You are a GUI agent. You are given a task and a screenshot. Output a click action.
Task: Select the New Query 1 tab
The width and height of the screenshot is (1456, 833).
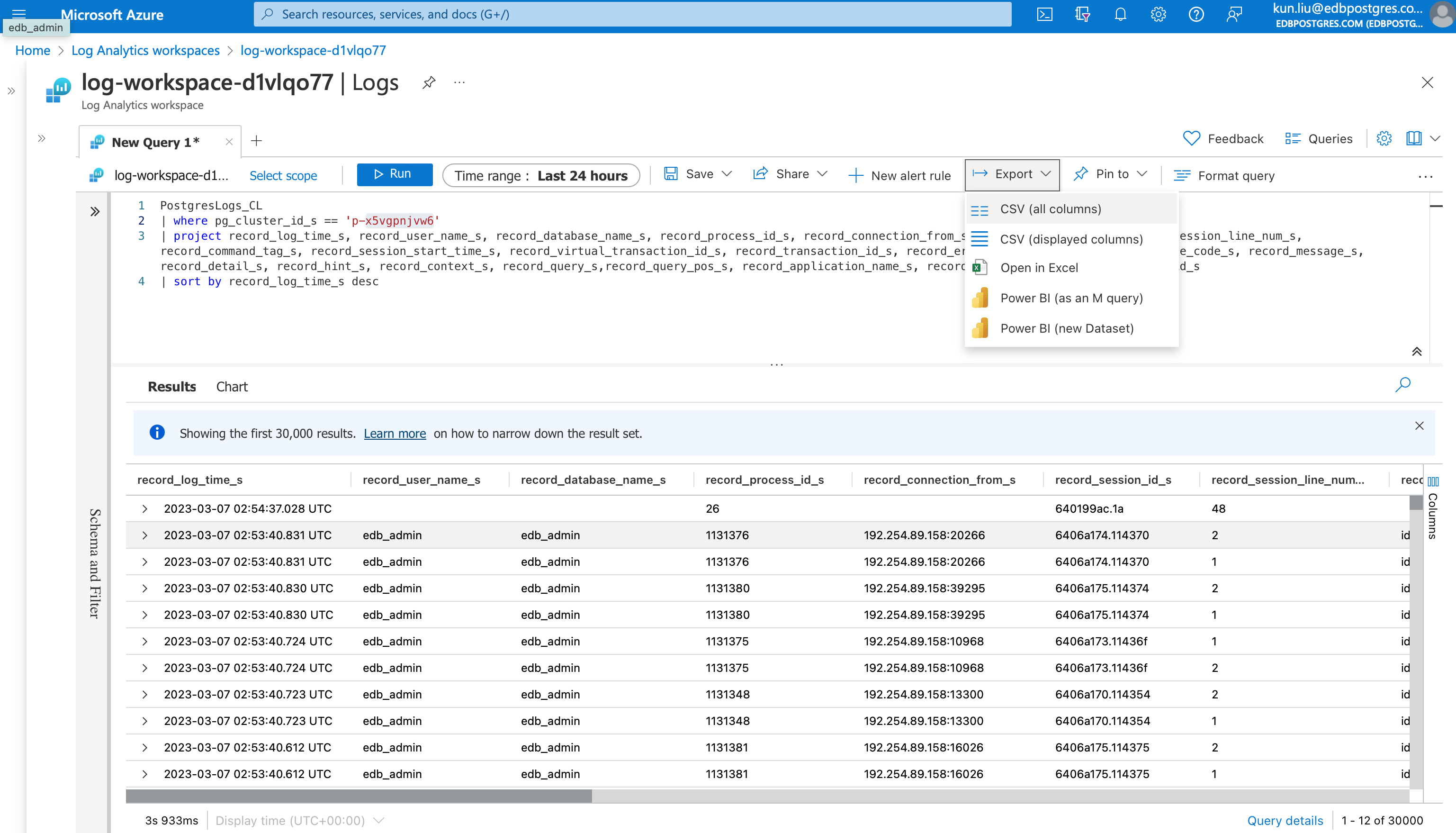point(155,142)
